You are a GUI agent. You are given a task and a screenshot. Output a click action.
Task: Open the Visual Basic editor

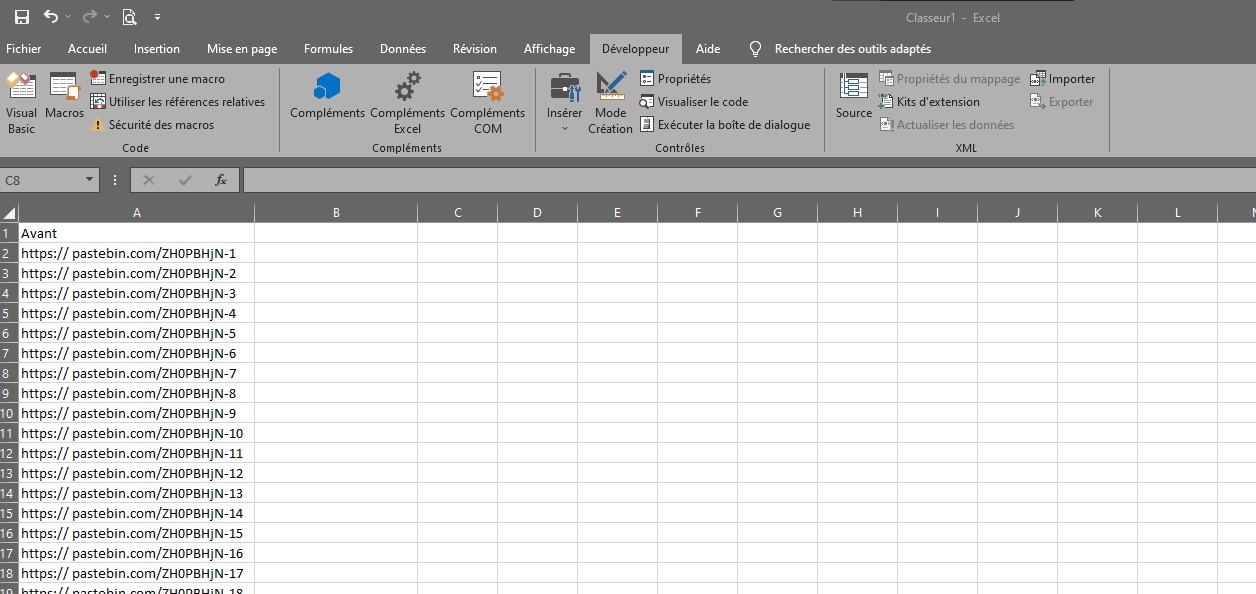[21, 103]
